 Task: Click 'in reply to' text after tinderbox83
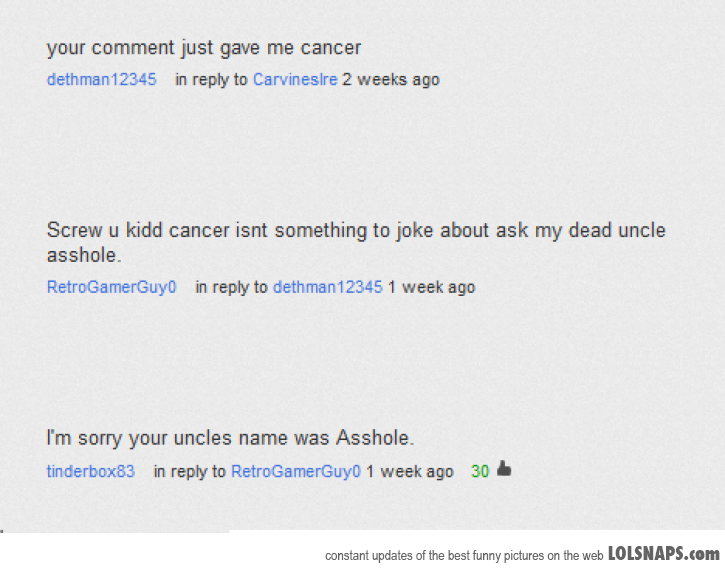tap(190, 471)
